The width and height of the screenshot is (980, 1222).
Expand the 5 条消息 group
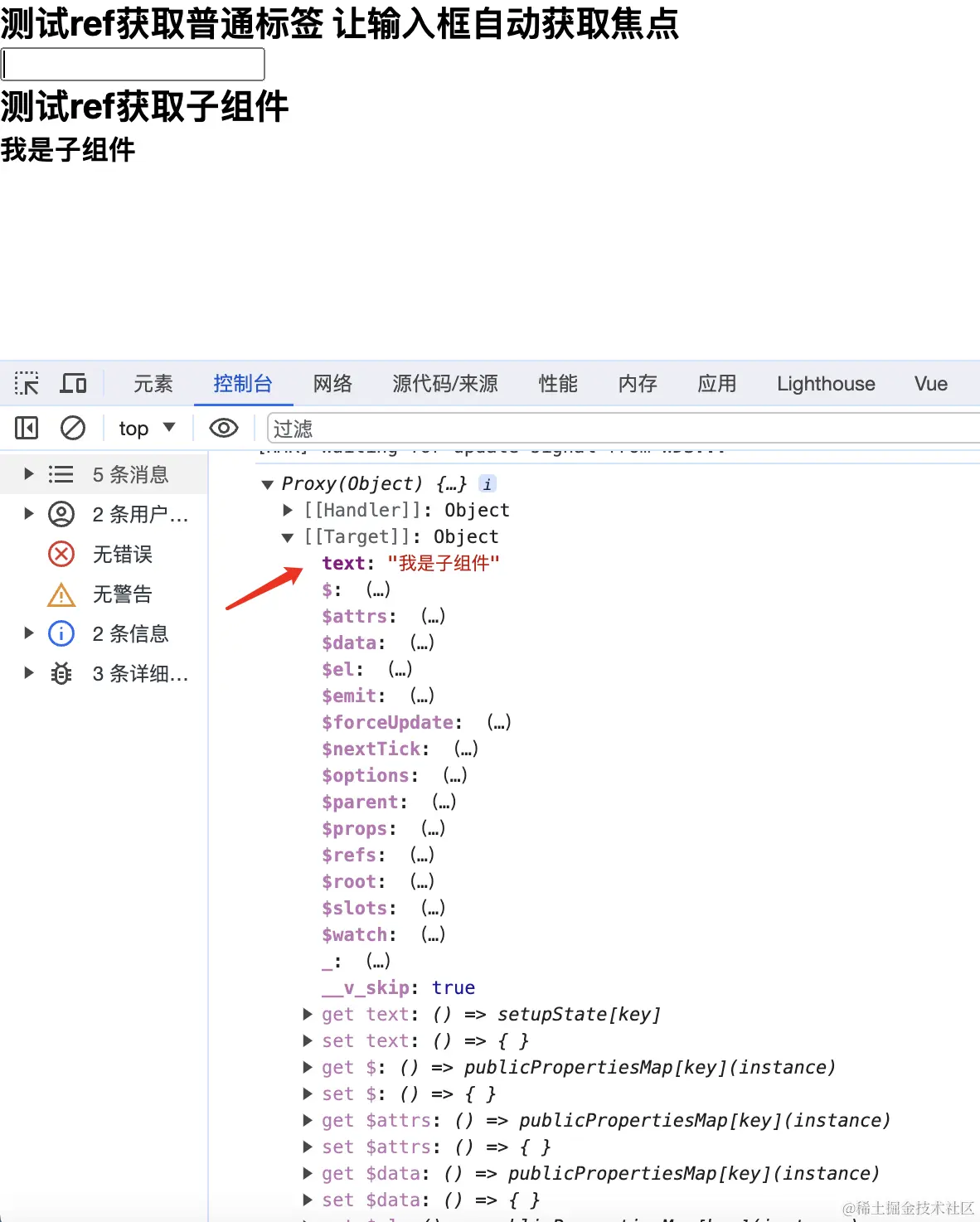(x=29, y=474)
